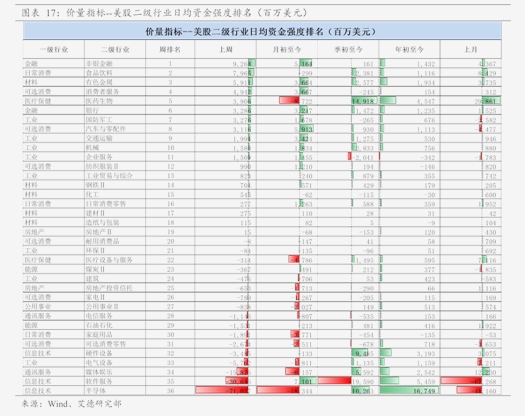Select the '二级行业' column header

click(115, 50)
